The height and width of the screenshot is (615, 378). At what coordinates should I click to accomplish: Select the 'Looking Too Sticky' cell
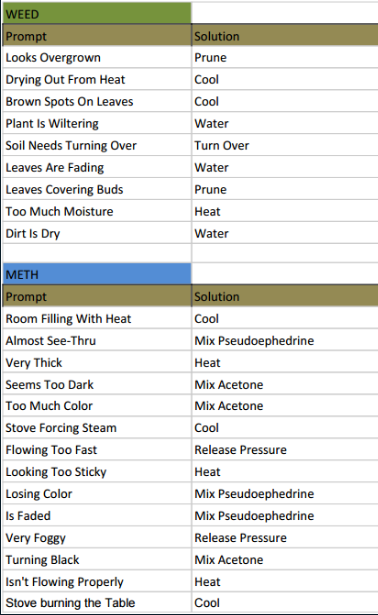pyautogui.click(x=97, y=471)
